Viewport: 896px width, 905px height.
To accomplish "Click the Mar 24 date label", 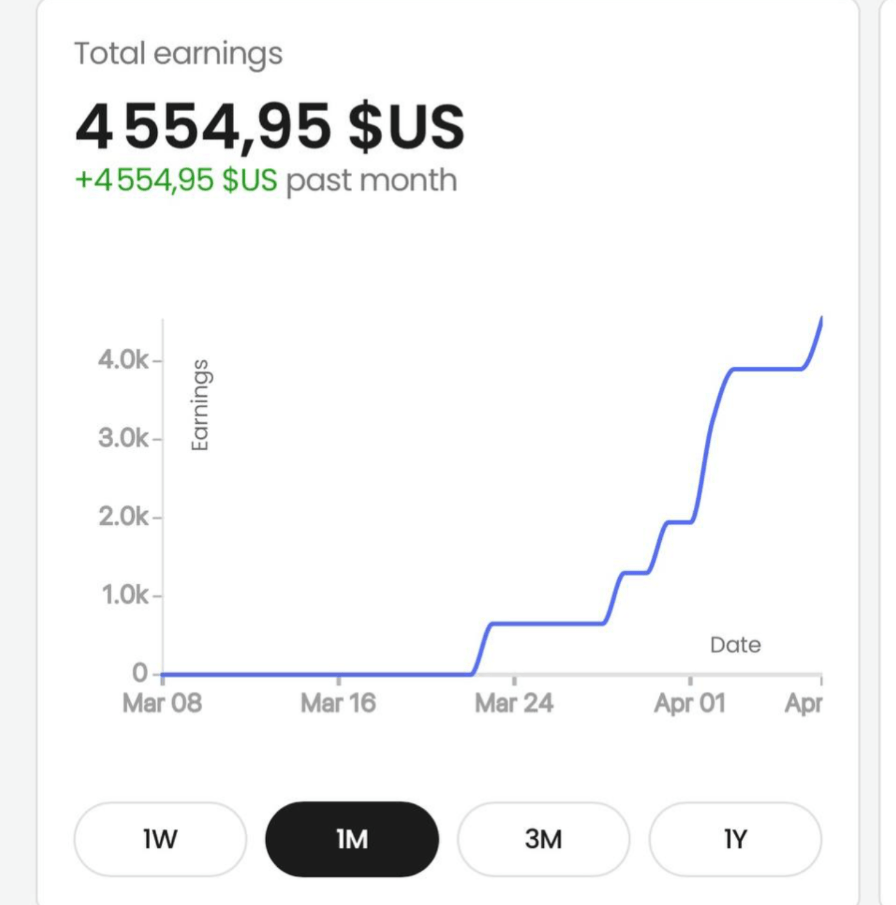I will [x=513, y=703].
